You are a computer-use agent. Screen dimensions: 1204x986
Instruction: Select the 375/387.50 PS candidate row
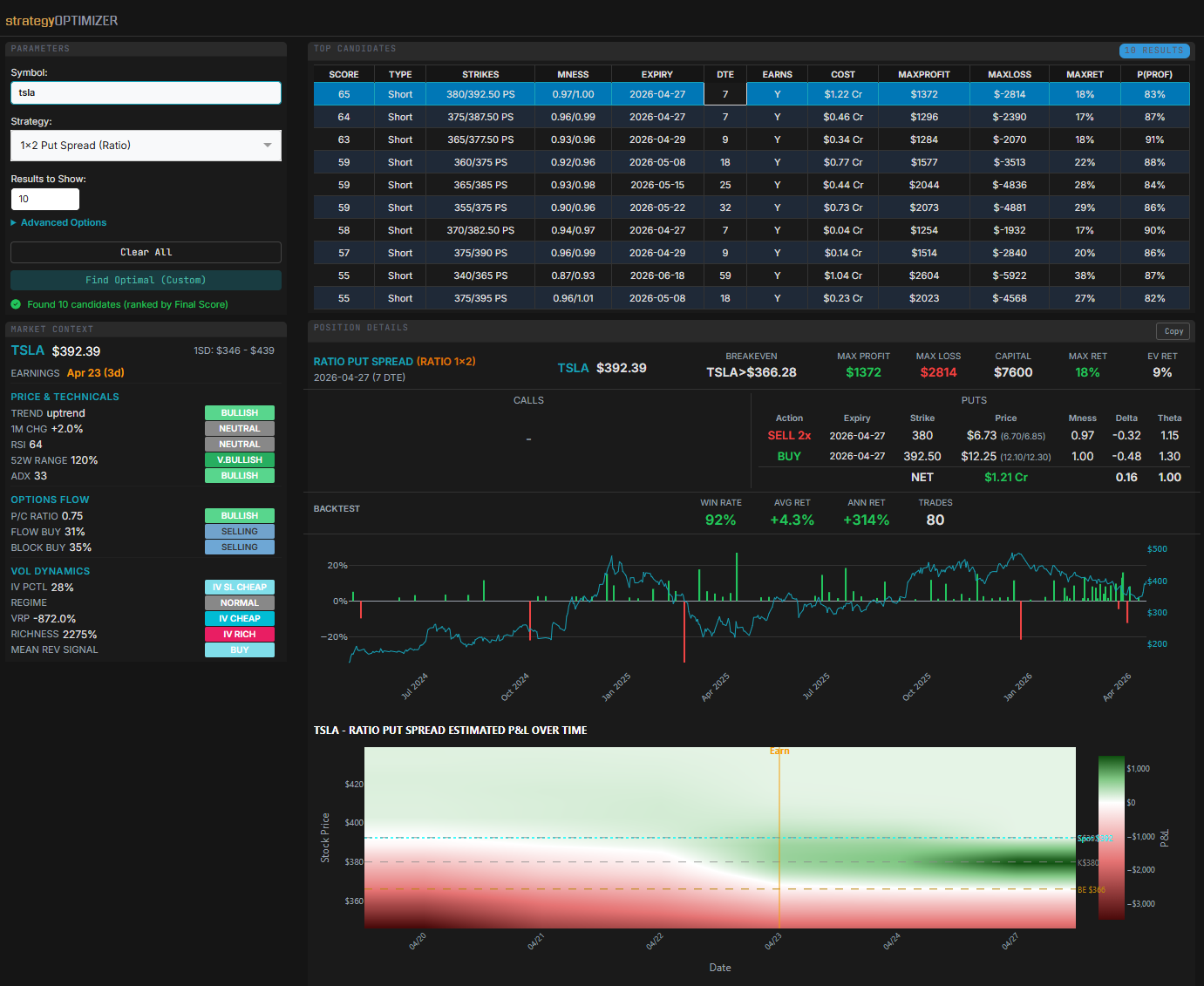tap(752, 117)
